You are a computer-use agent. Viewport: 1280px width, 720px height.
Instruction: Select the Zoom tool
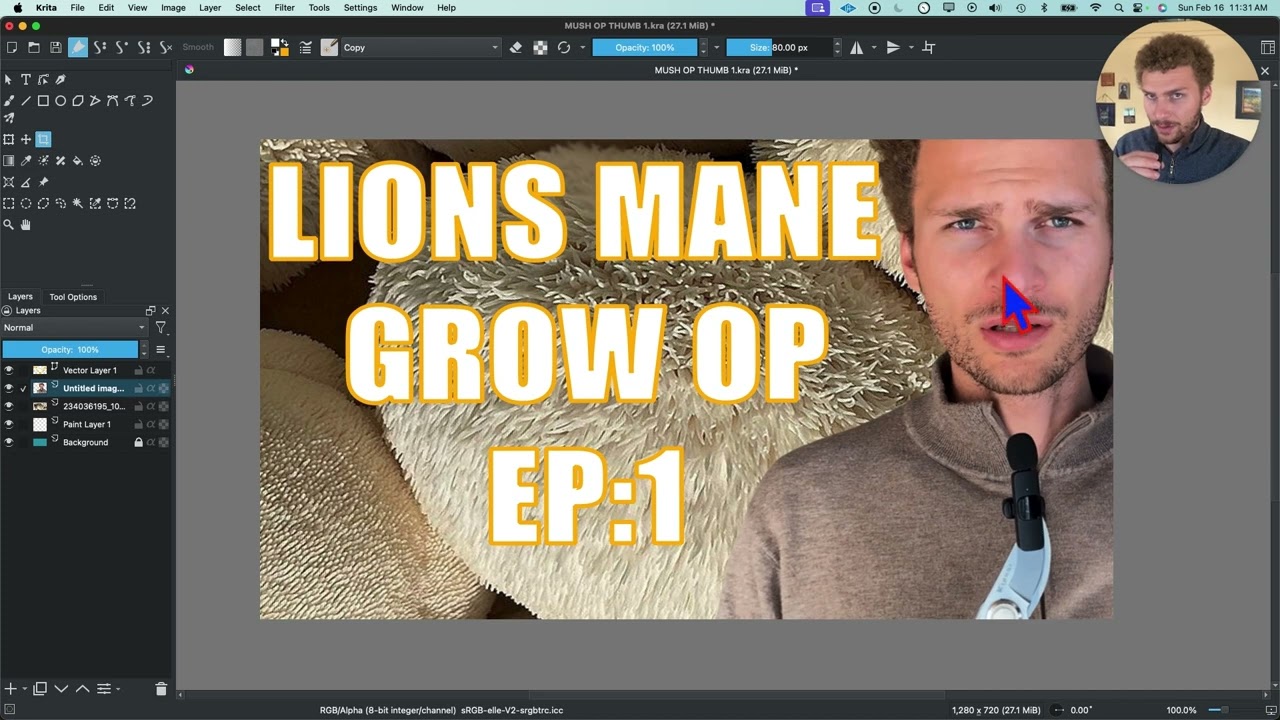pos(9,225)
